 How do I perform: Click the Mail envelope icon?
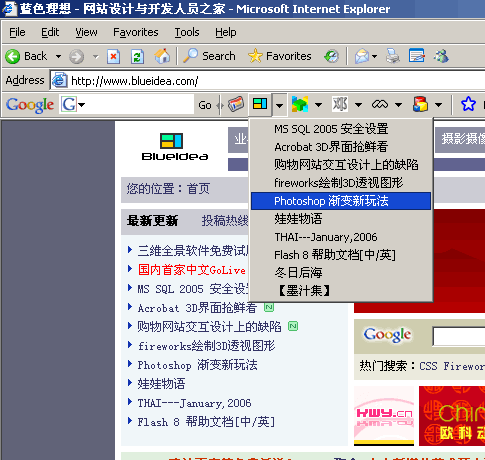point(362,56)
